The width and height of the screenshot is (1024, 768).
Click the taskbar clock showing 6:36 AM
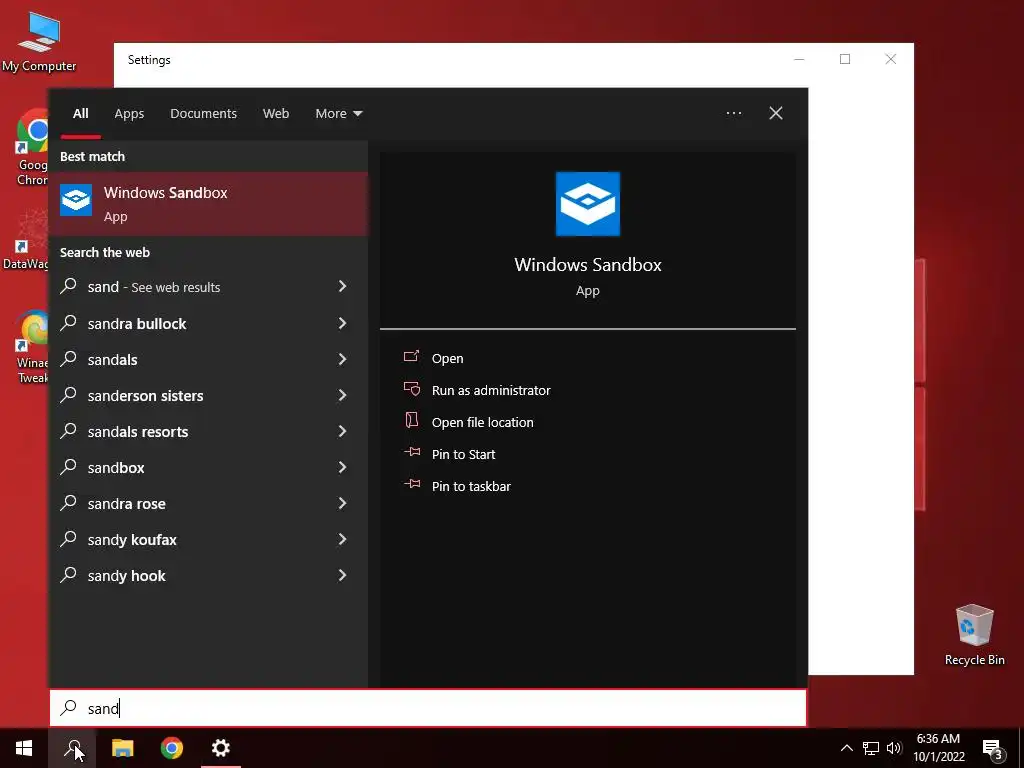click(938, 748)
